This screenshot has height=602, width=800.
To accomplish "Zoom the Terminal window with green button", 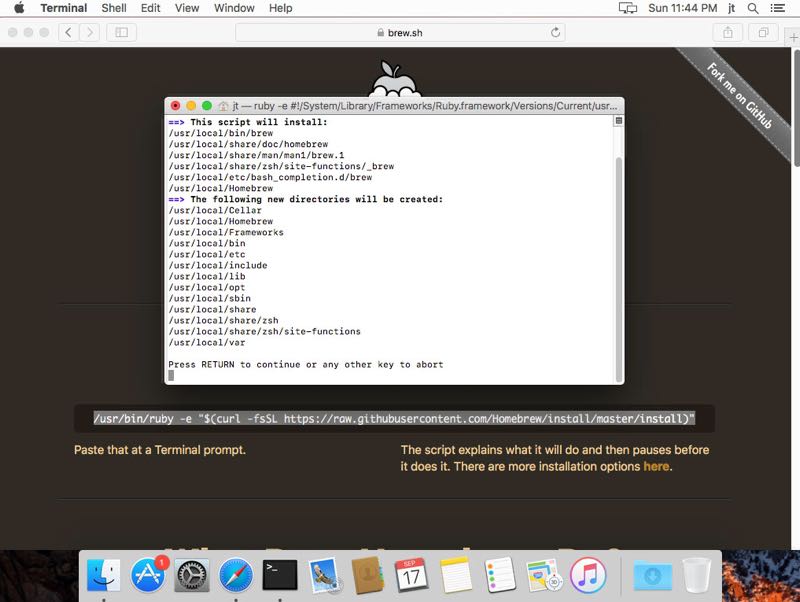I will click(x=207, y=106).
